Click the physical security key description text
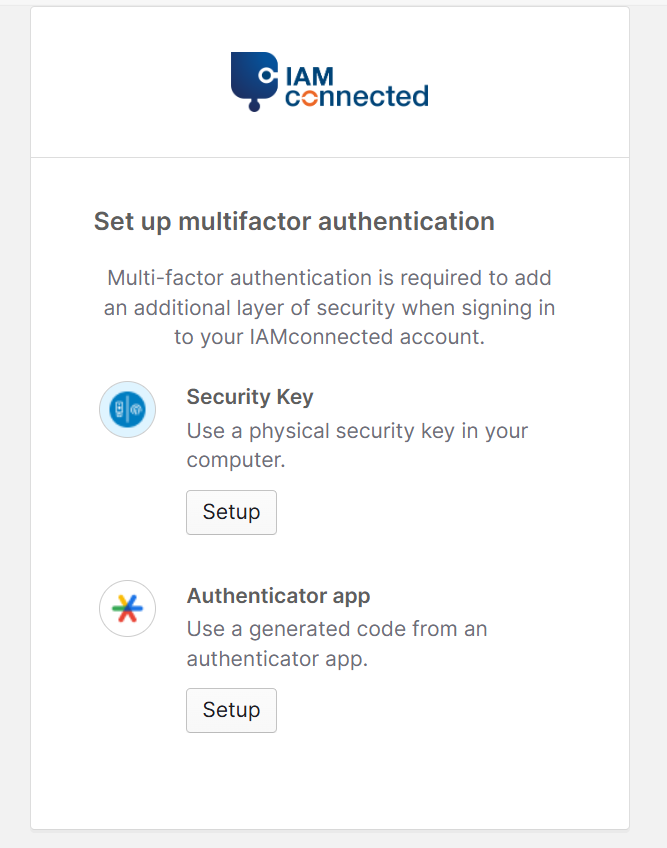Viewport: 667px width, 848px height. point(357,445)
